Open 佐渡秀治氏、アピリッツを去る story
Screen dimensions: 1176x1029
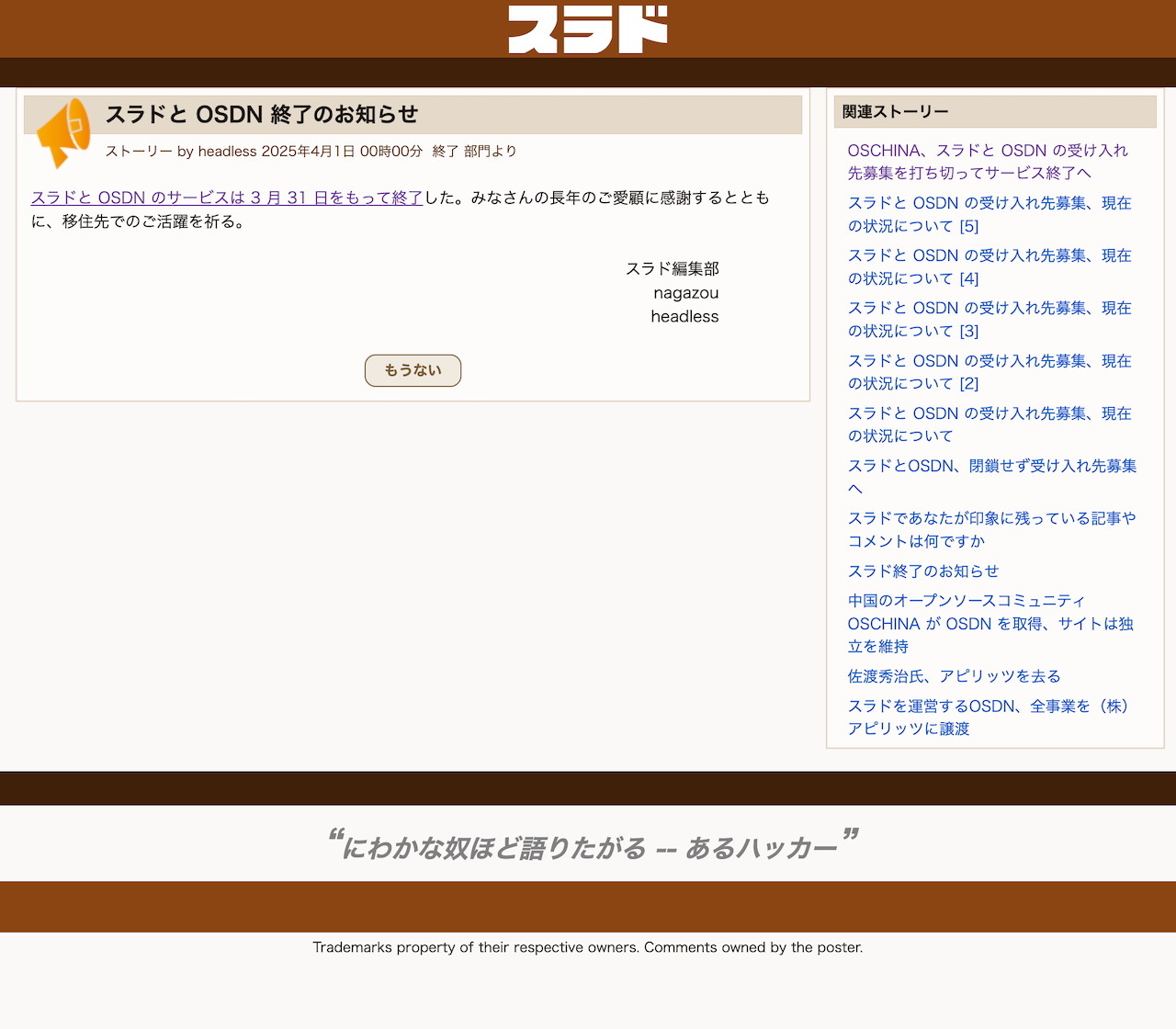(954, 676)
